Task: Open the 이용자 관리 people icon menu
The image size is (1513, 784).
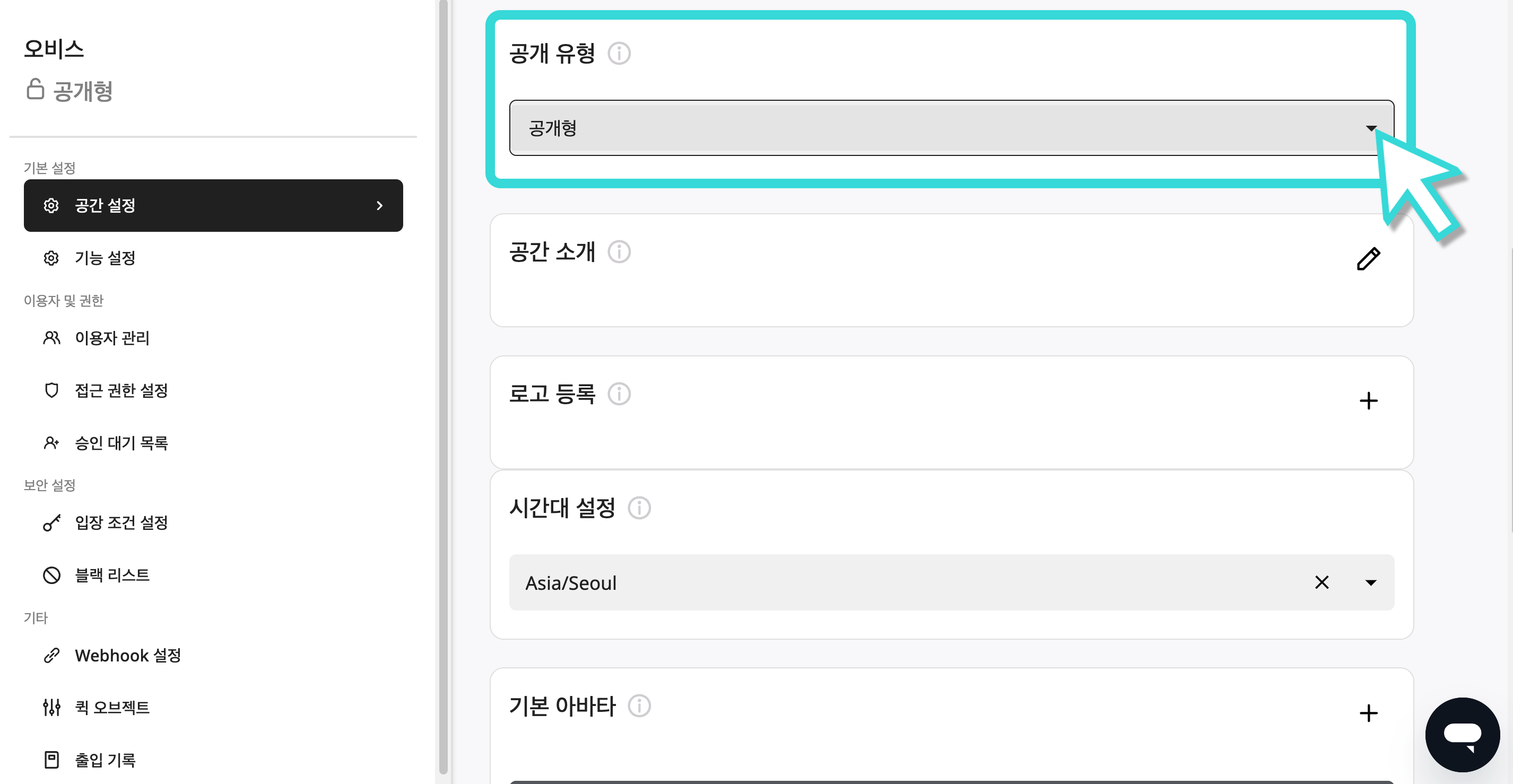Action: [53, 338]
